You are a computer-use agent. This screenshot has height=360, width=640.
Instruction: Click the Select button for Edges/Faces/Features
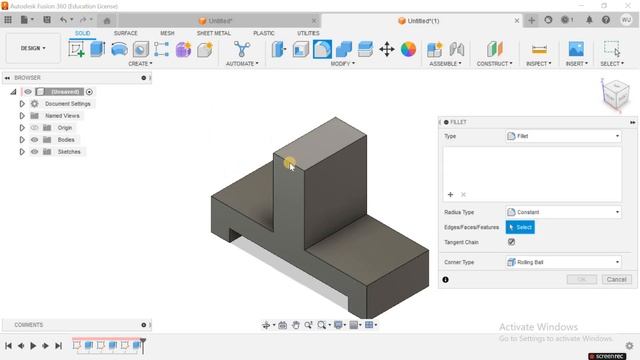520,227
